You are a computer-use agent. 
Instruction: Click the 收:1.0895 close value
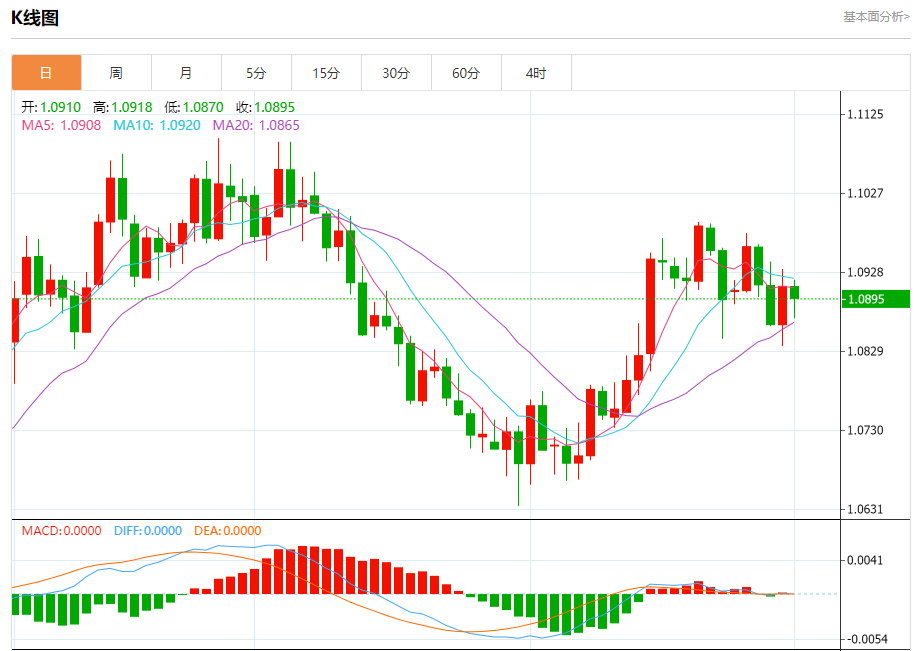point(265,107)
